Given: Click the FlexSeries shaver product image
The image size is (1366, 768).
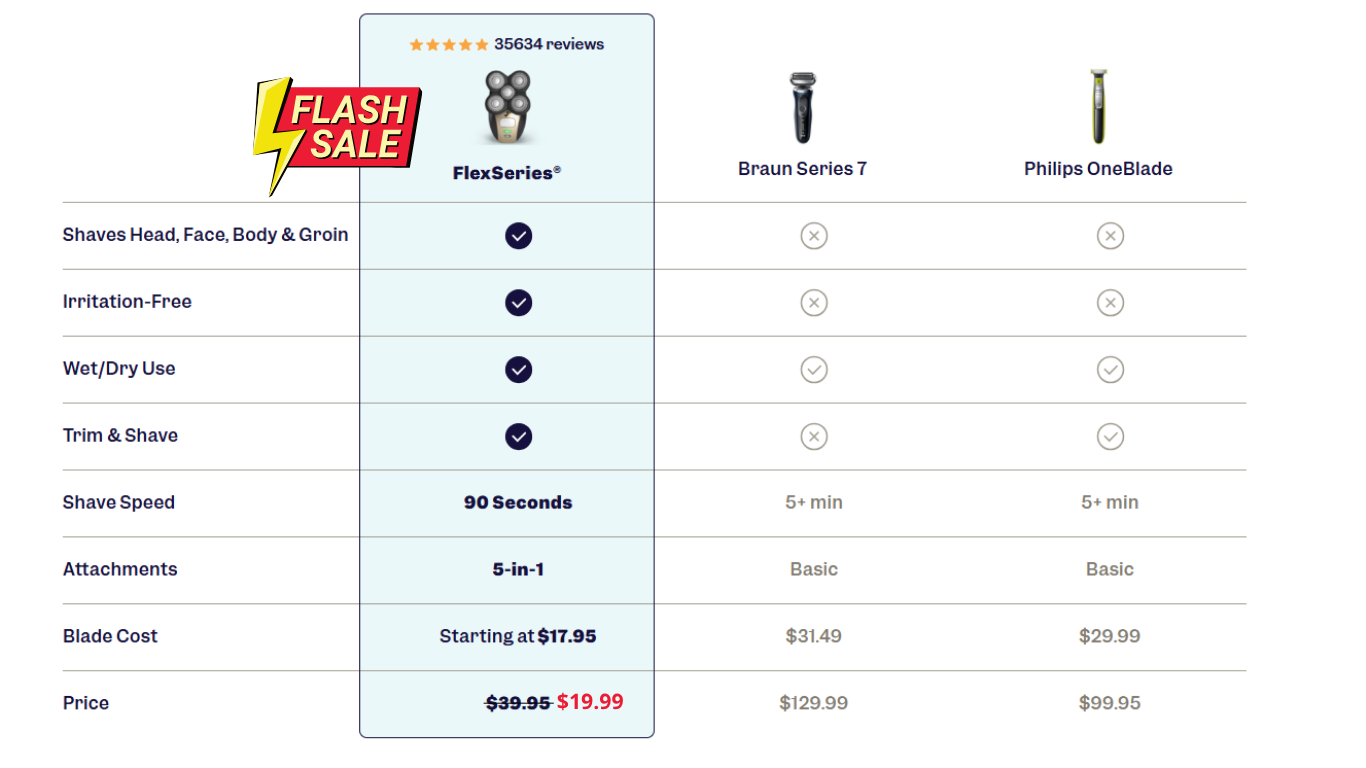Looking at the screenshot, I should pos(507,107).
